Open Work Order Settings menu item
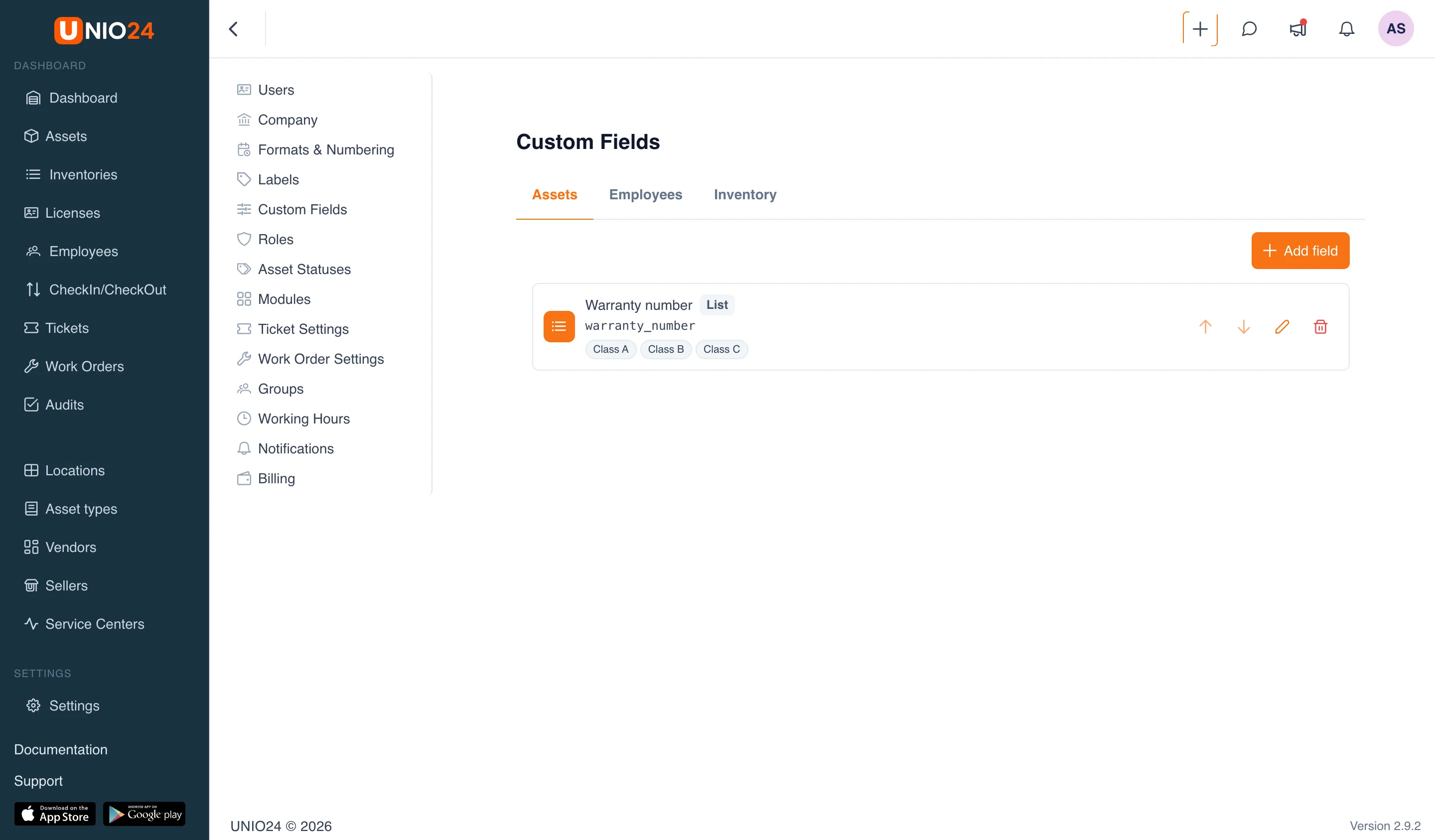1435x840 pixels. pos(310,359)
